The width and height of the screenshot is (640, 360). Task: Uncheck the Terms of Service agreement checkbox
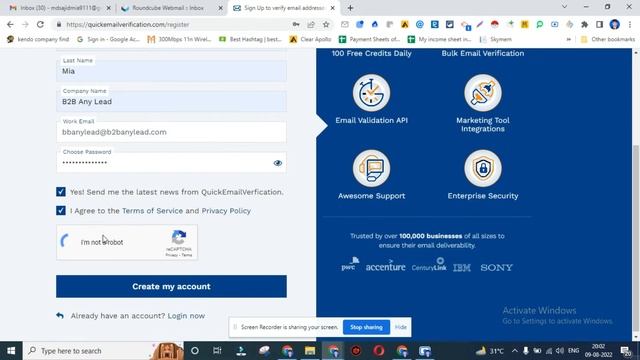61,211
